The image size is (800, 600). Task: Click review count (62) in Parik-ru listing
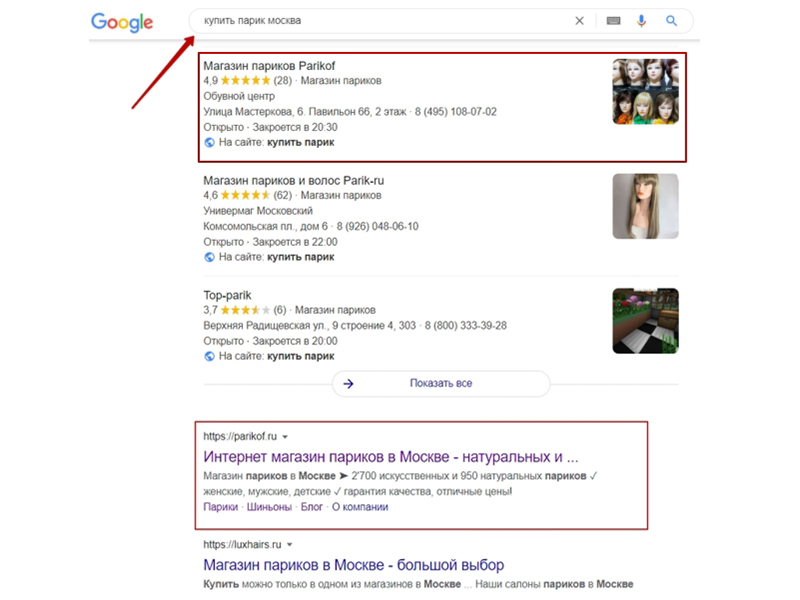click(283, 195)
